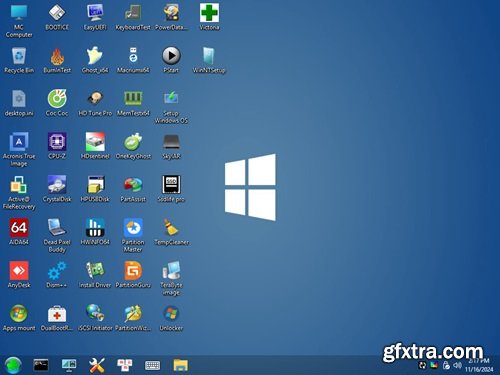This screenshot has width=500, height=375.
Task: Open File Explorer from the taskbar
Action: tap(180, 365)
